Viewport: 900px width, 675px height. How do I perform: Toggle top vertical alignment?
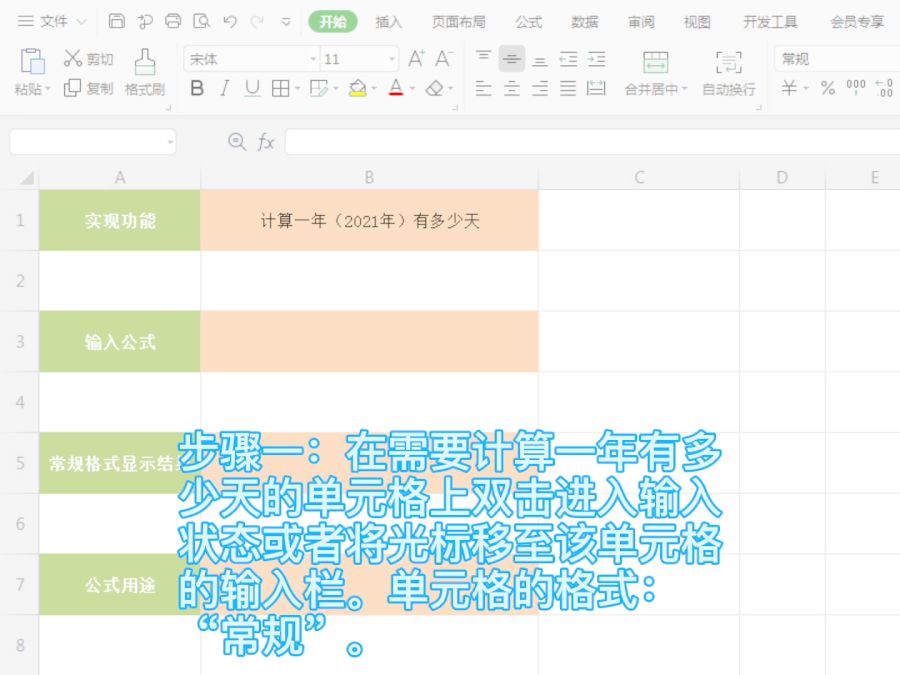point(483,57)
